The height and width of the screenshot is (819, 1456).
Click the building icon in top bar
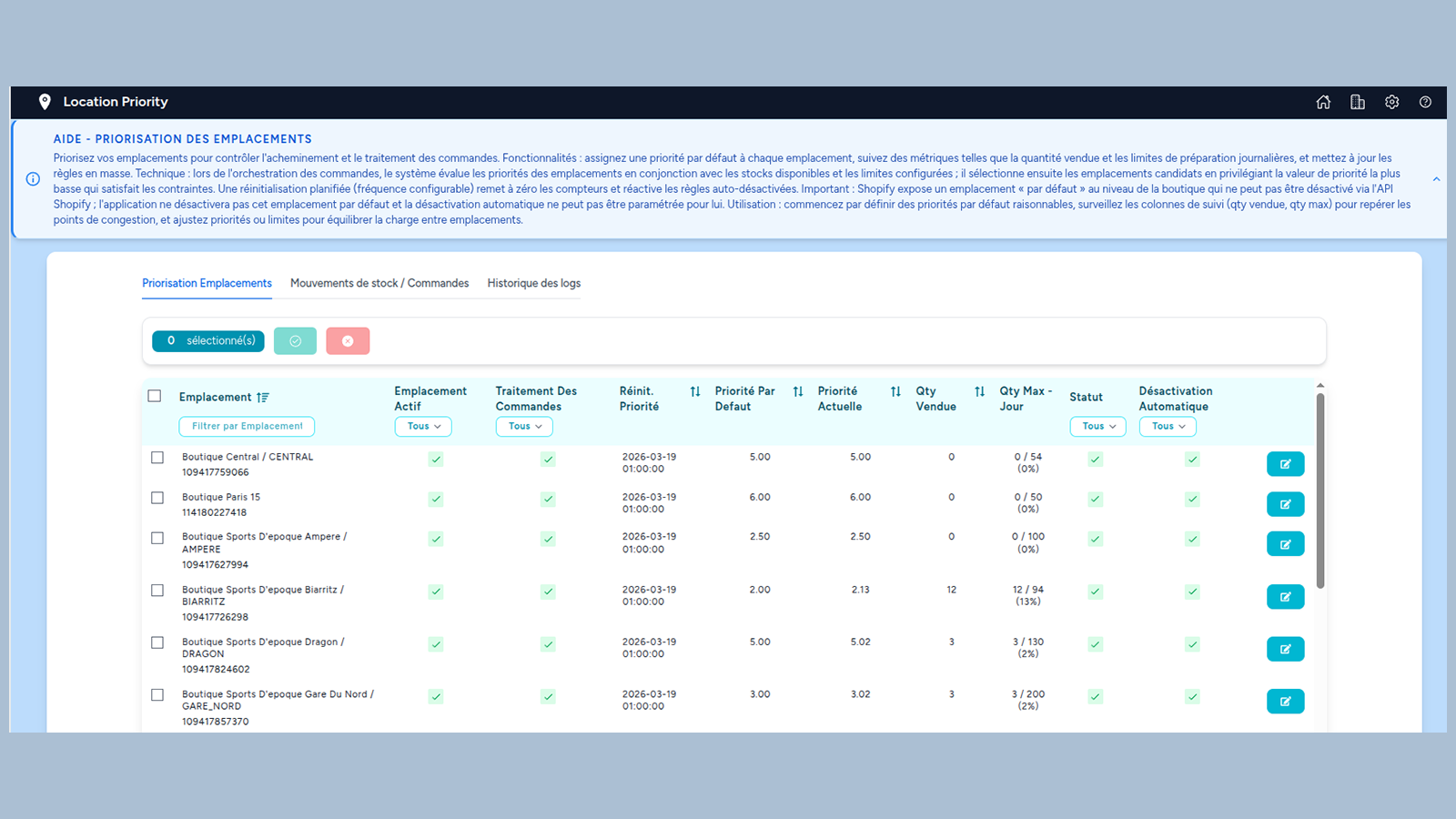pos(1358,102)
